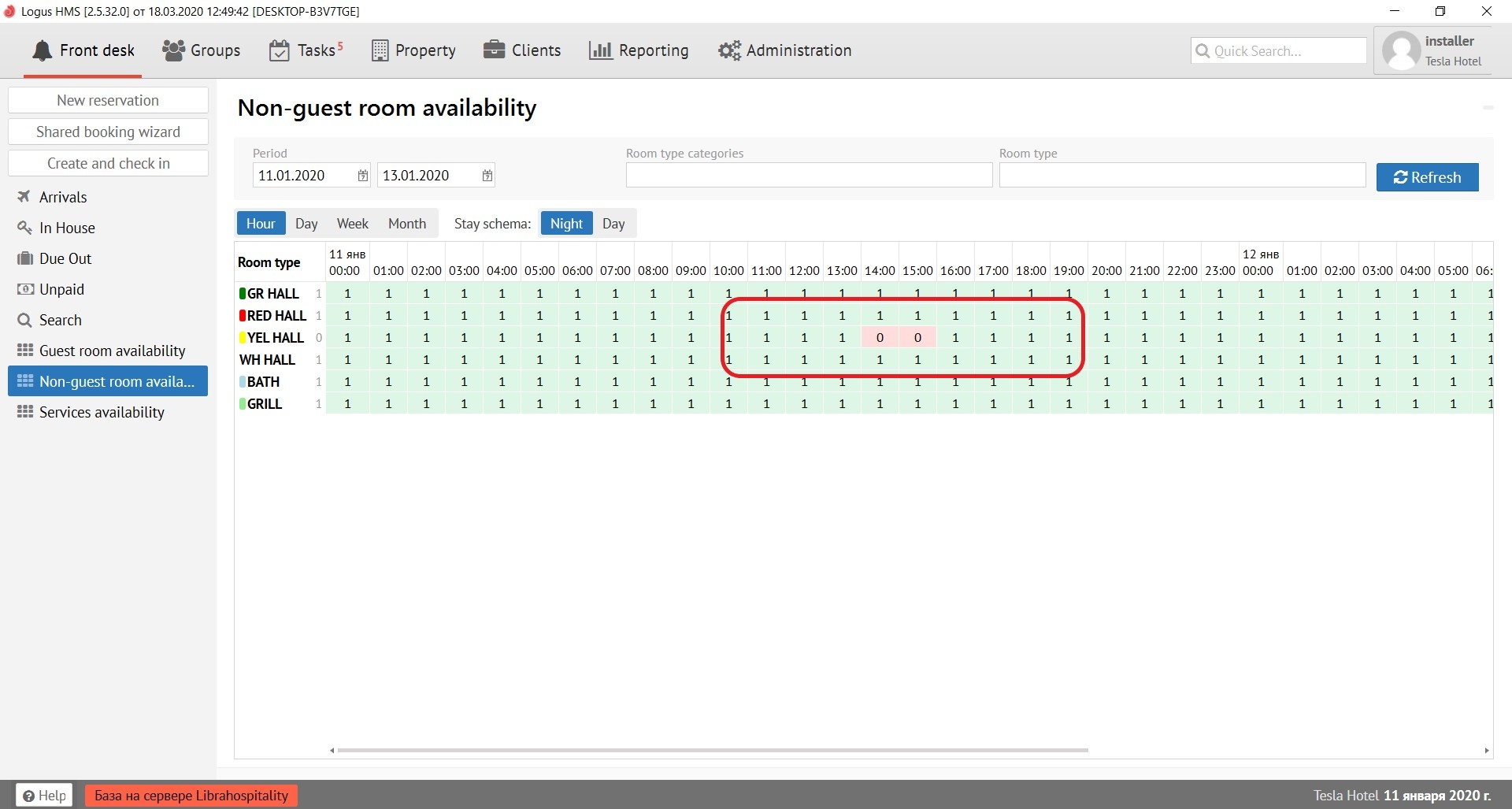This screenshot has width=1512, height=809.
Task: Click the YEL HALL yellow color marker
Action: pos(243,337)
